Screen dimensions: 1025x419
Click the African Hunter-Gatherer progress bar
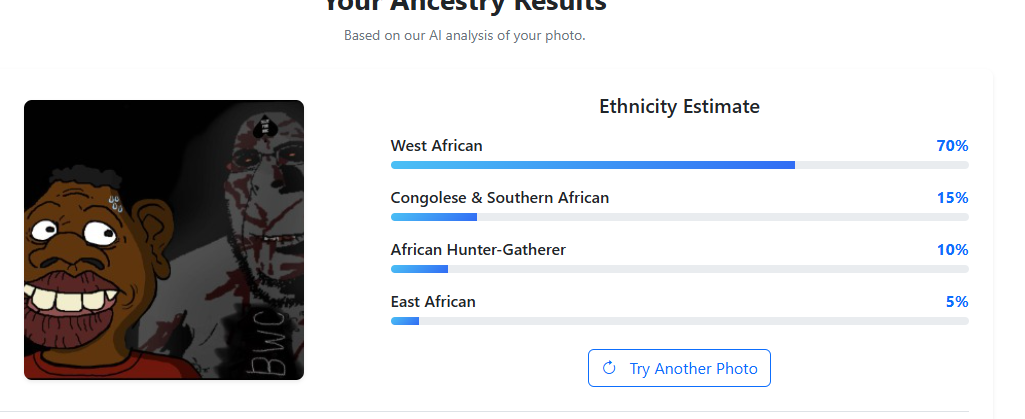(679, 269)
